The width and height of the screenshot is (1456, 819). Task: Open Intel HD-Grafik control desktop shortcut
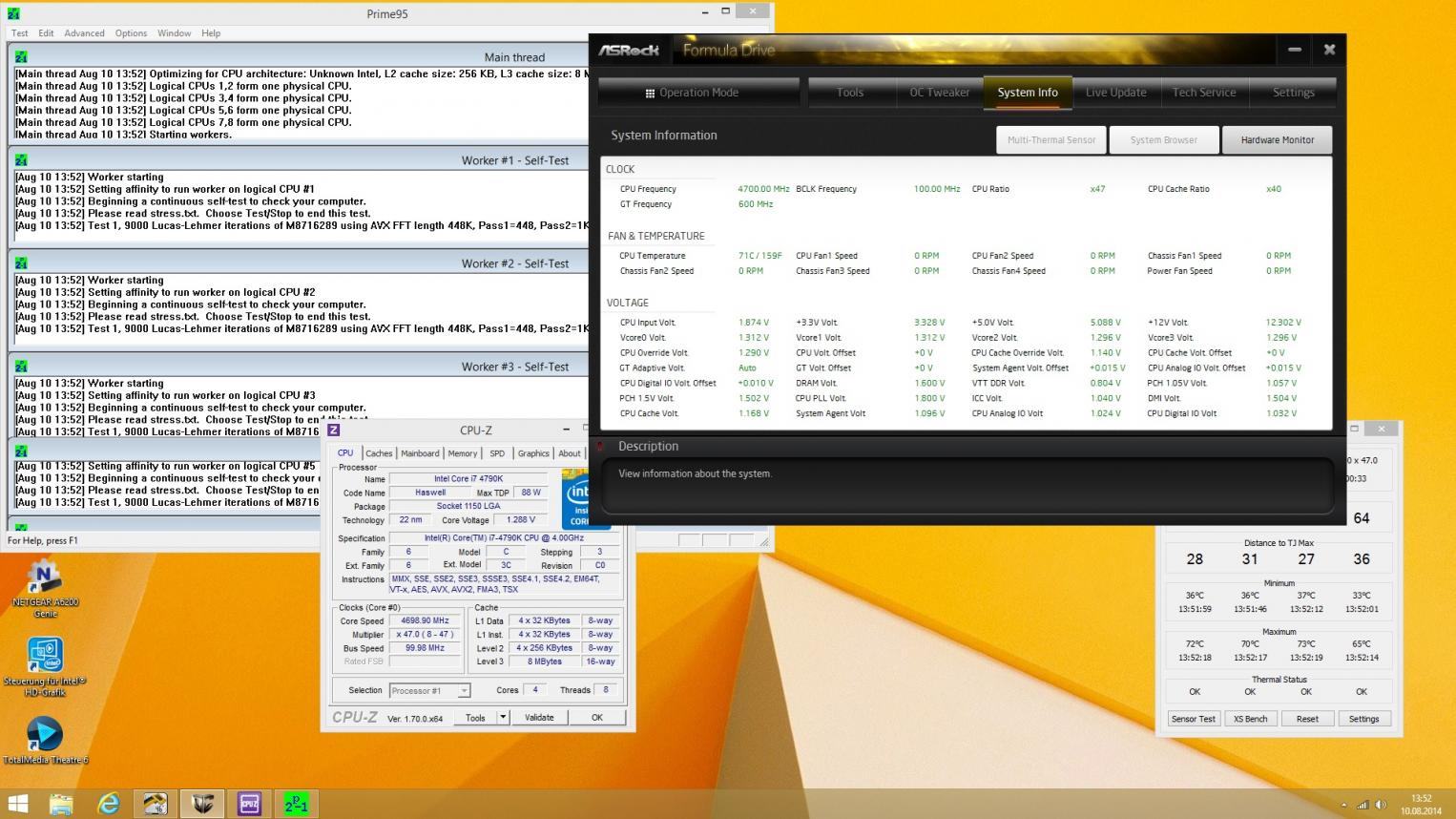pyautogui.click(x=45, y=666)
